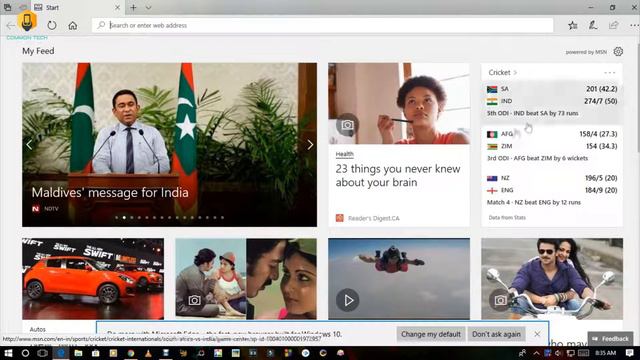Focus the search or web address field

tap(322, 25)
